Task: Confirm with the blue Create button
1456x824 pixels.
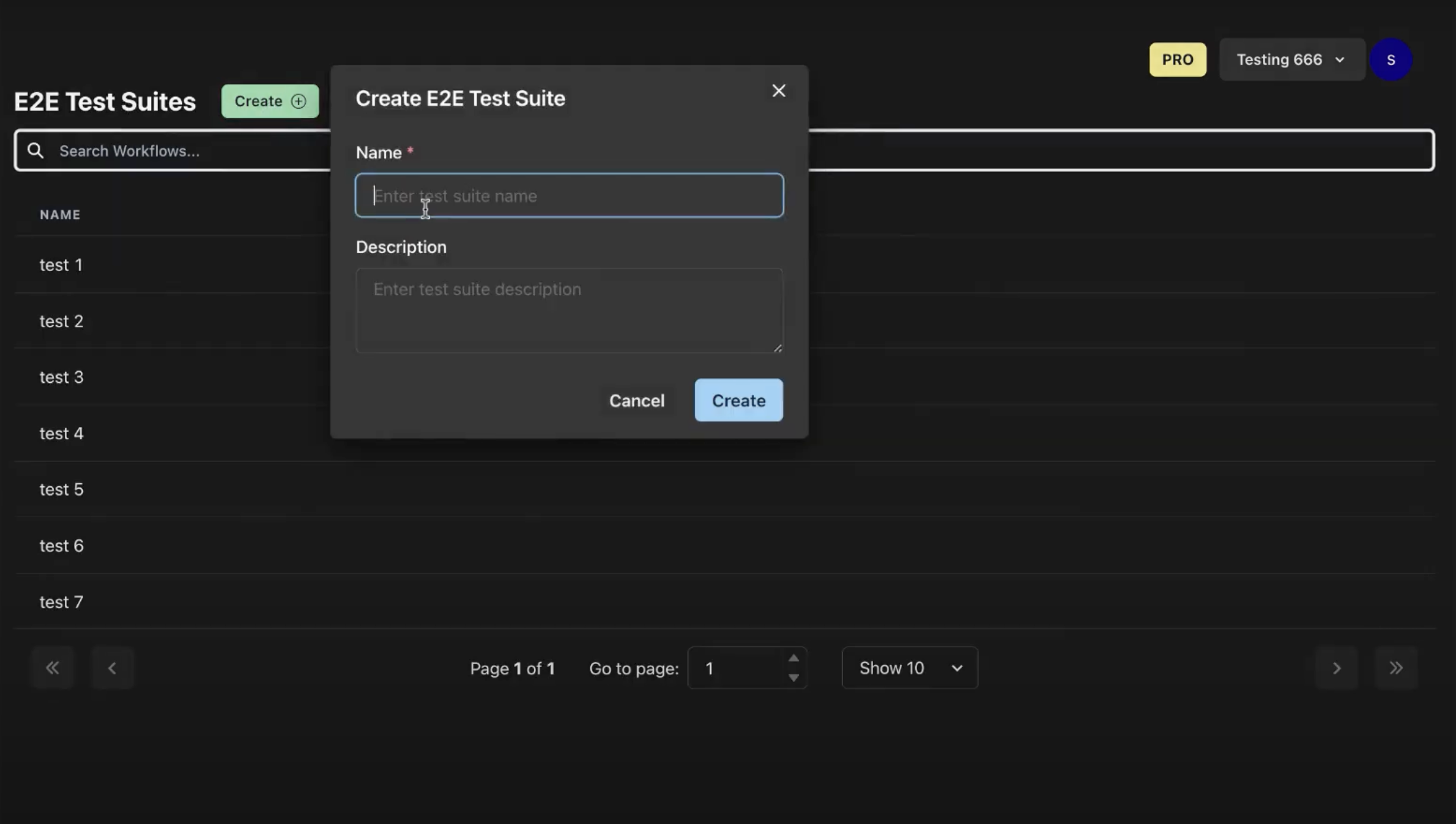Action: click(739, 401)
